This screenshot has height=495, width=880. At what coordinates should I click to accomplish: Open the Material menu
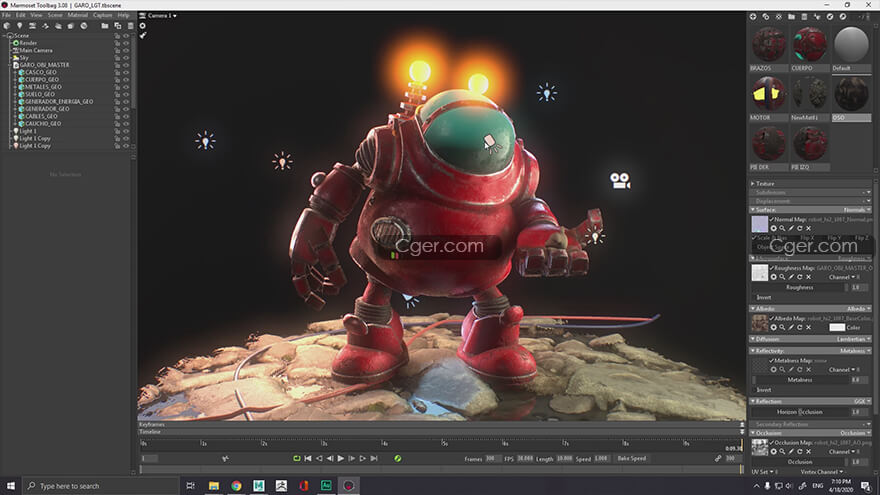77,15
